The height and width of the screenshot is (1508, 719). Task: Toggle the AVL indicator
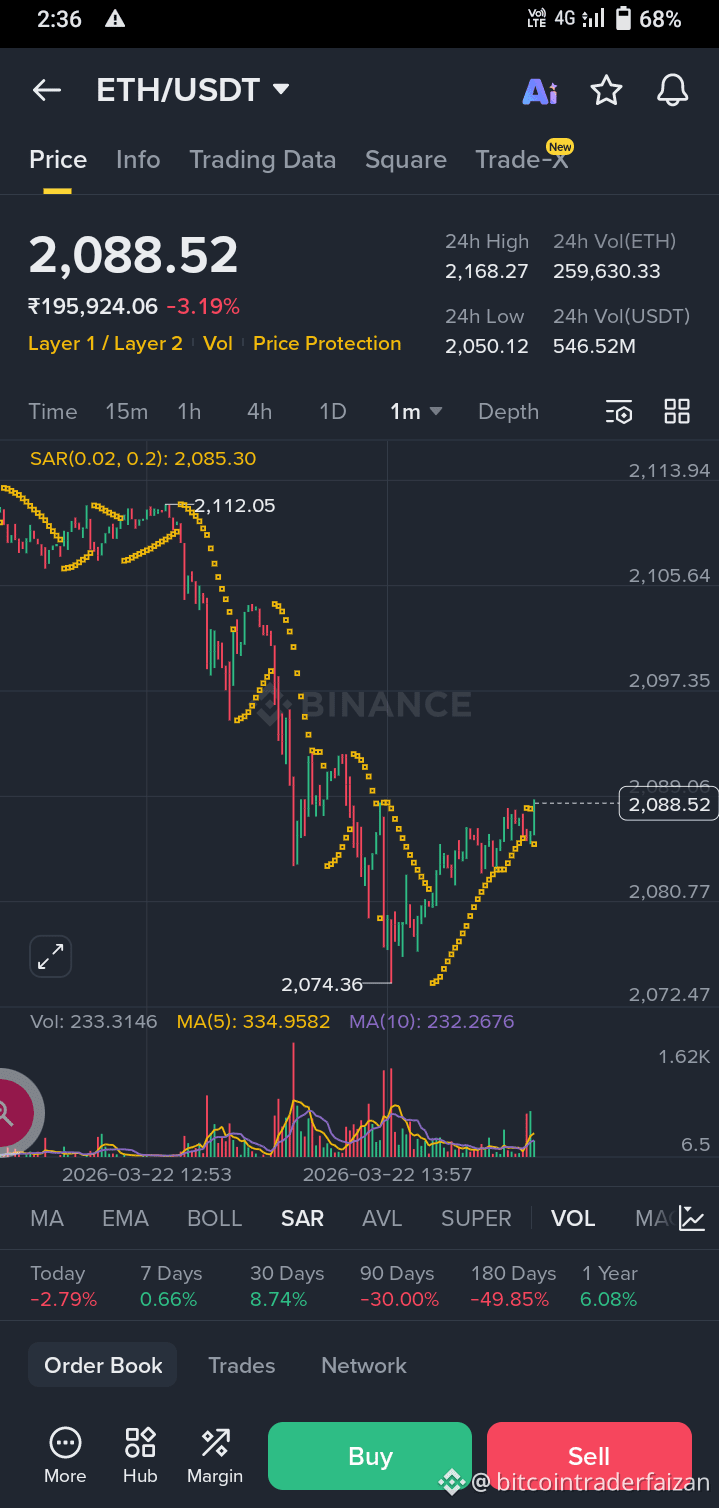(x=382, y=1218)
